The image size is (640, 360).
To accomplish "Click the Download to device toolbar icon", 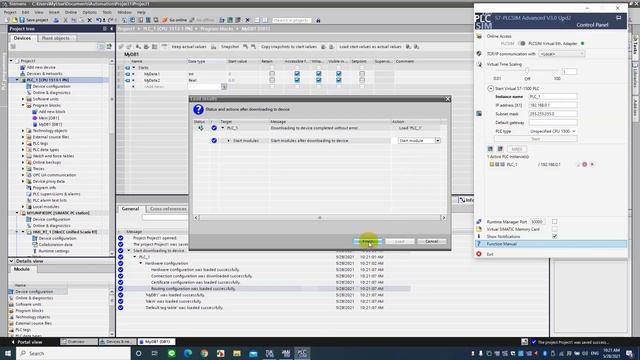I will 132,20.
